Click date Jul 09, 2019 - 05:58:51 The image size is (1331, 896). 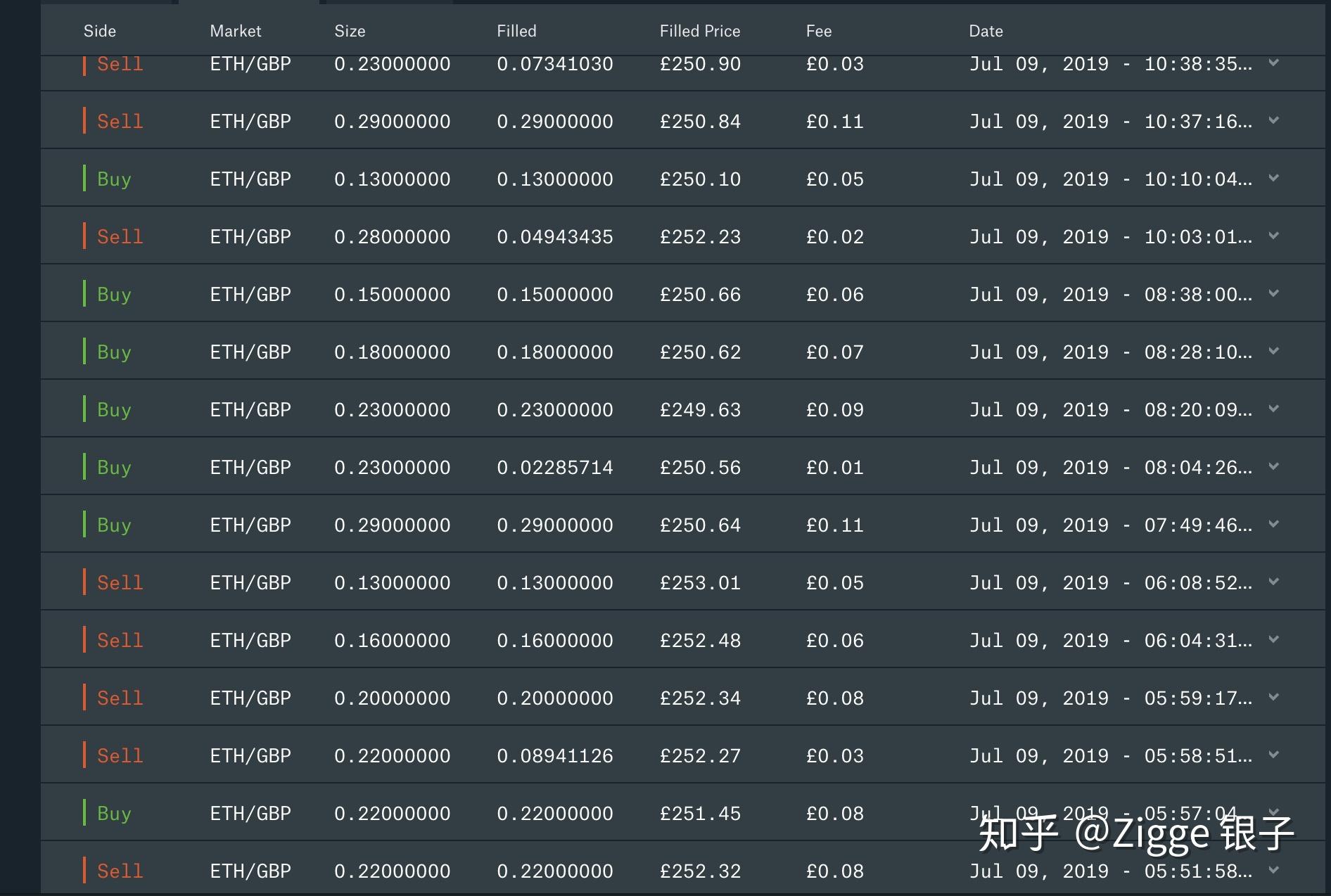click(x=1111, y=756)
